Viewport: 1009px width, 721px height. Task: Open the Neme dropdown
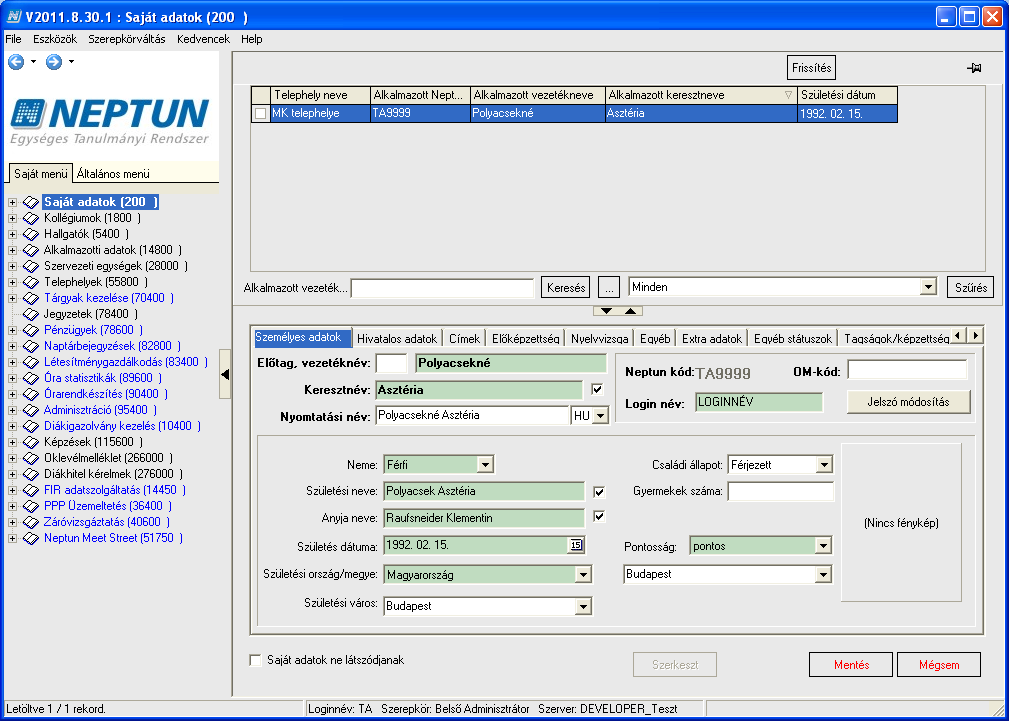tap(485, 464)
